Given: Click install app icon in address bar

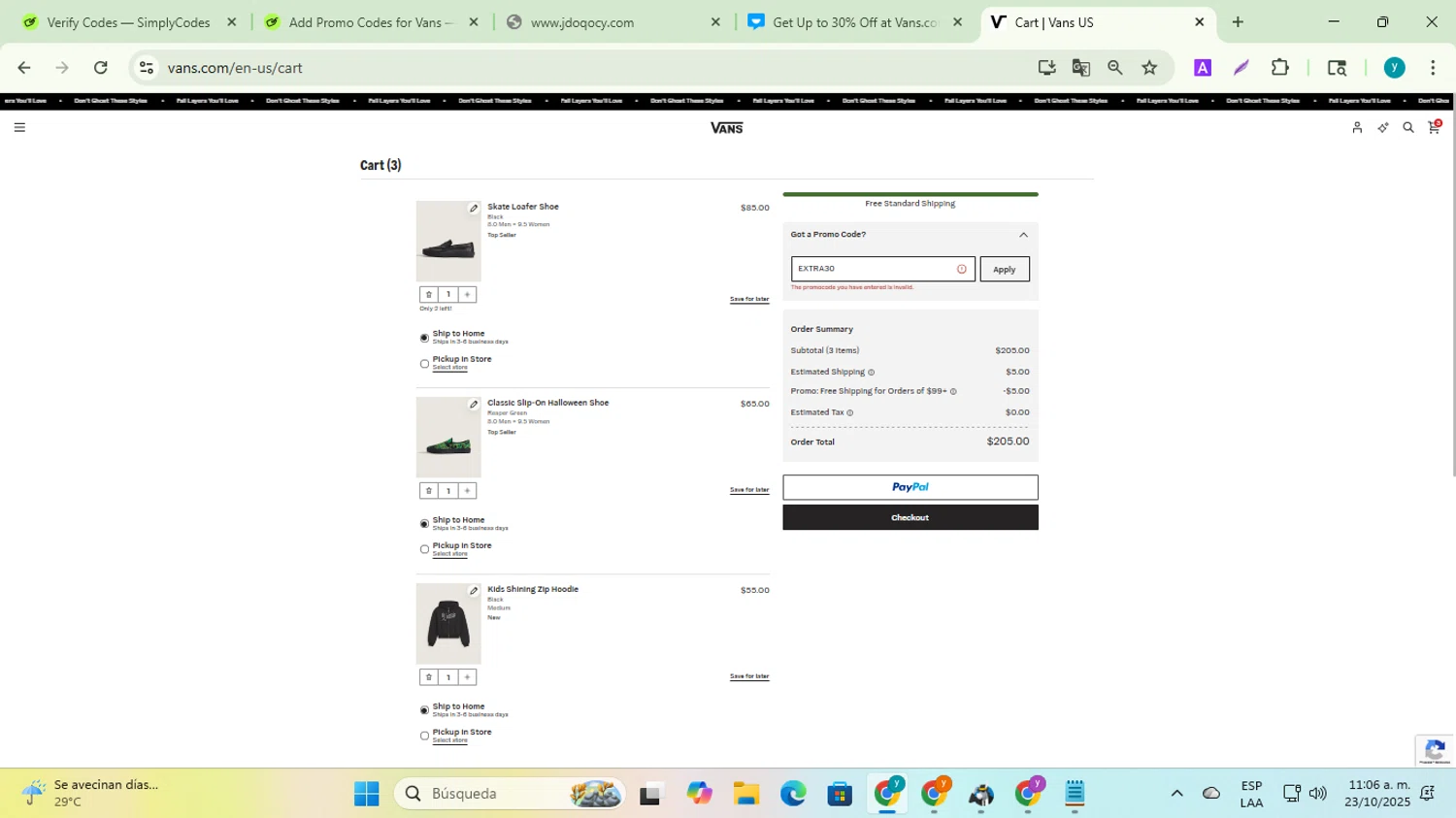Looking at the screenshot, I should [x=1046, y=68].
